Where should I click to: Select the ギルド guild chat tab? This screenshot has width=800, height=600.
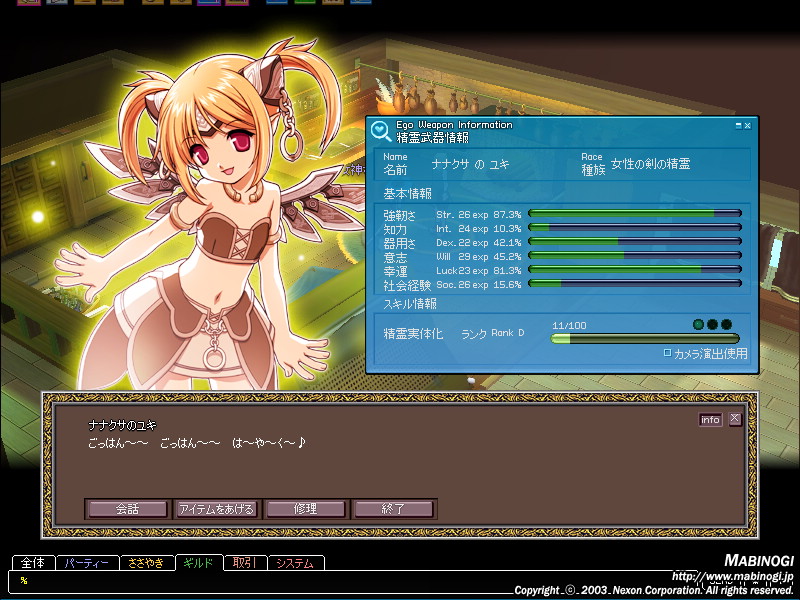click(198, 563)
